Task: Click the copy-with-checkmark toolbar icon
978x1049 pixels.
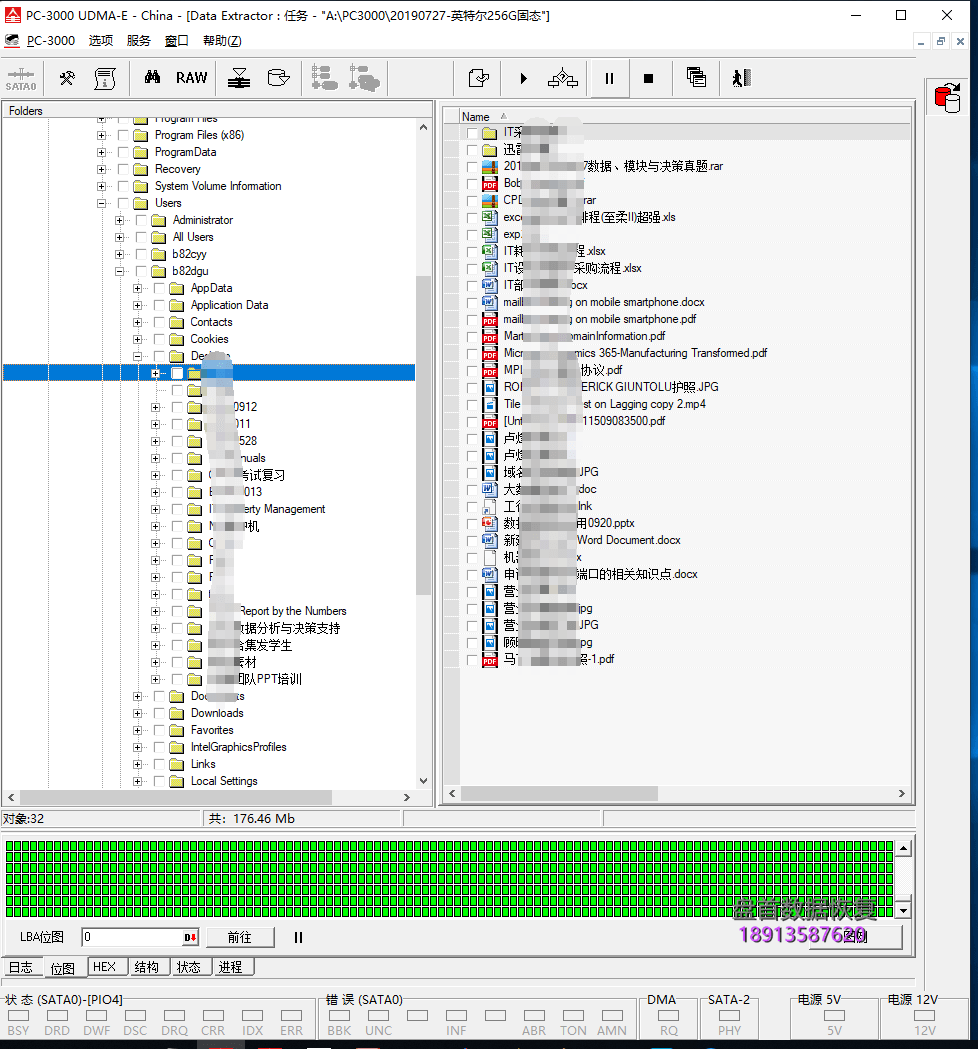Action: pyautogui.click(x=479, y=78)
